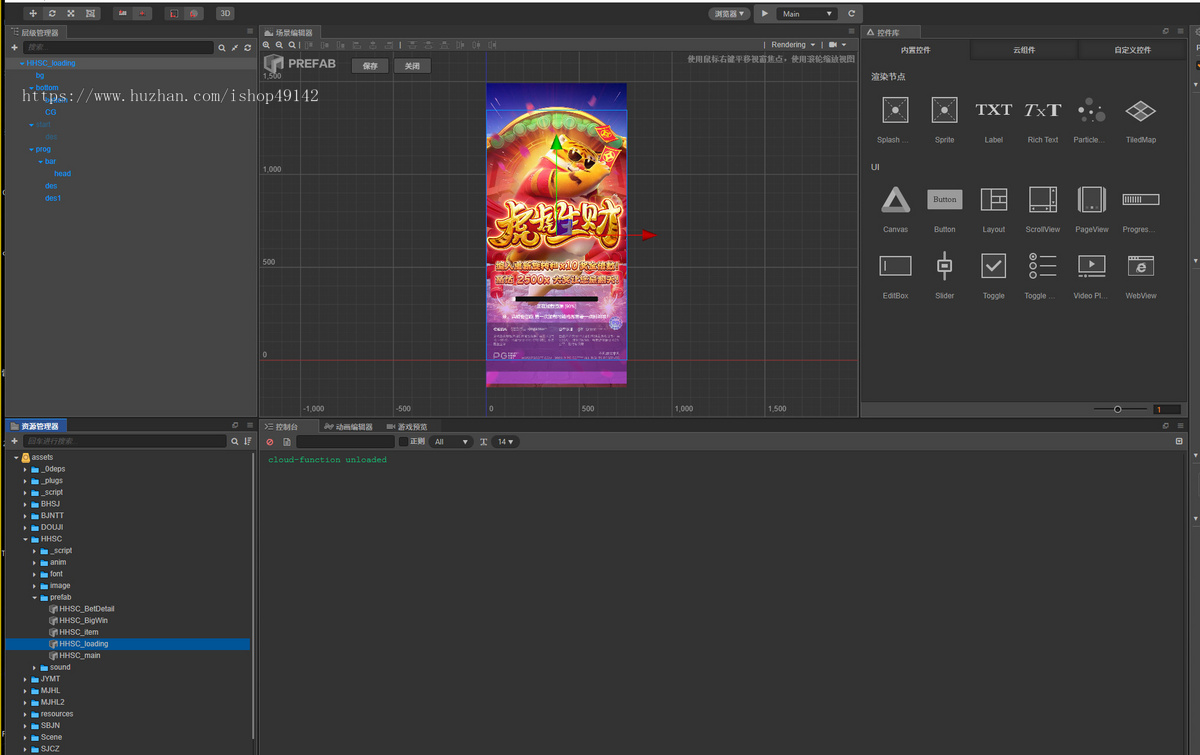Image resolution: width=1200 pixels, height=755 pixels.
Task: Click the assets sort order icon
Action: tap(248, 441)
